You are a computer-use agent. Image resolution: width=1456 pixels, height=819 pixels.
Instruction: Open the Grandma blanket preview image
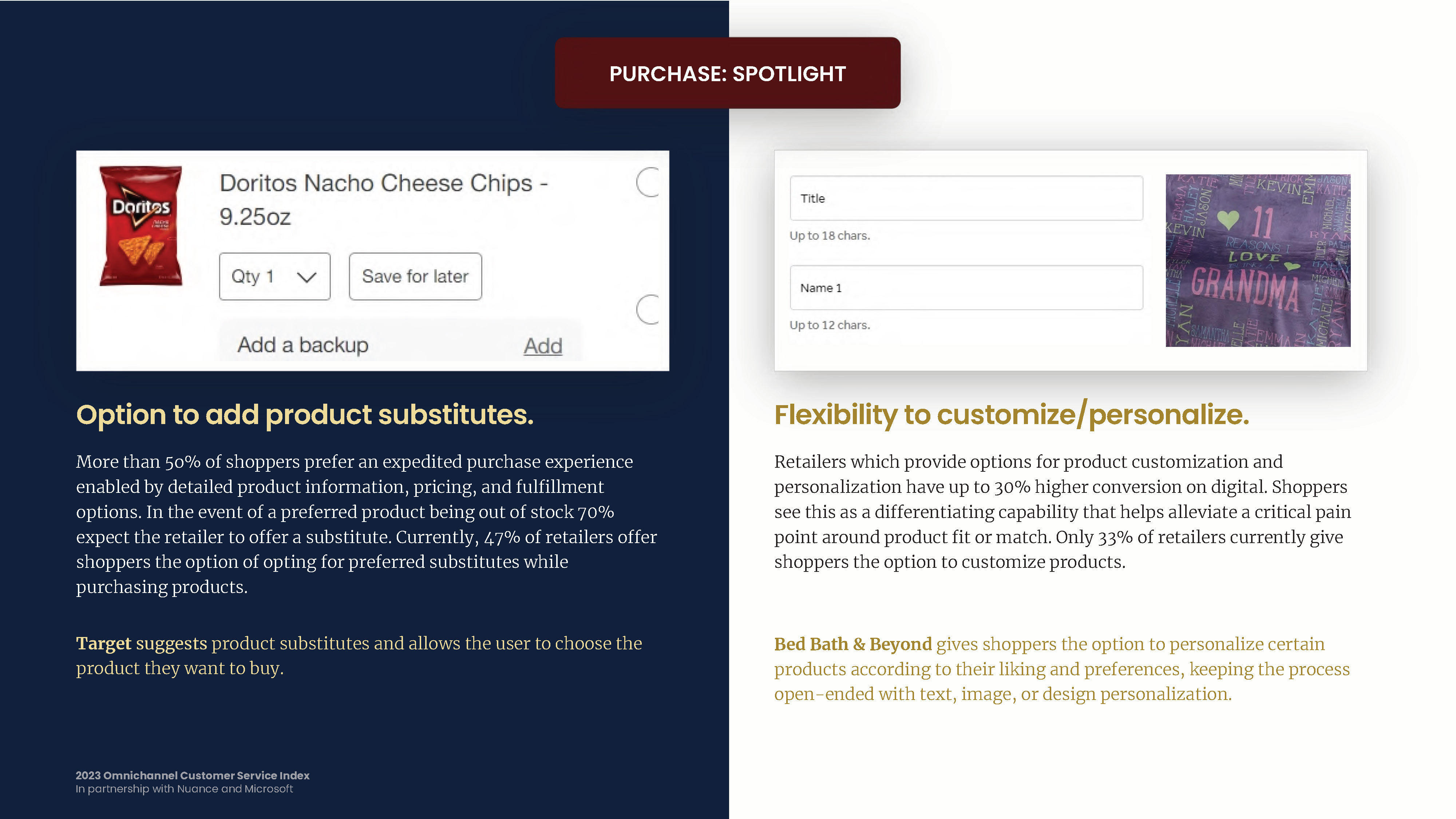pos(1258,261)
